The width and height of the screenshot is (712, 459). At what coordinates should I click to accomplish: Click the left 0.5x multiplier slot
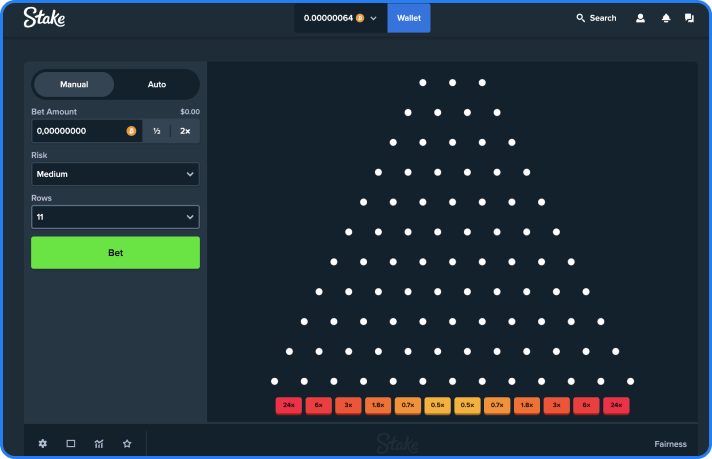tap(438, 405)
